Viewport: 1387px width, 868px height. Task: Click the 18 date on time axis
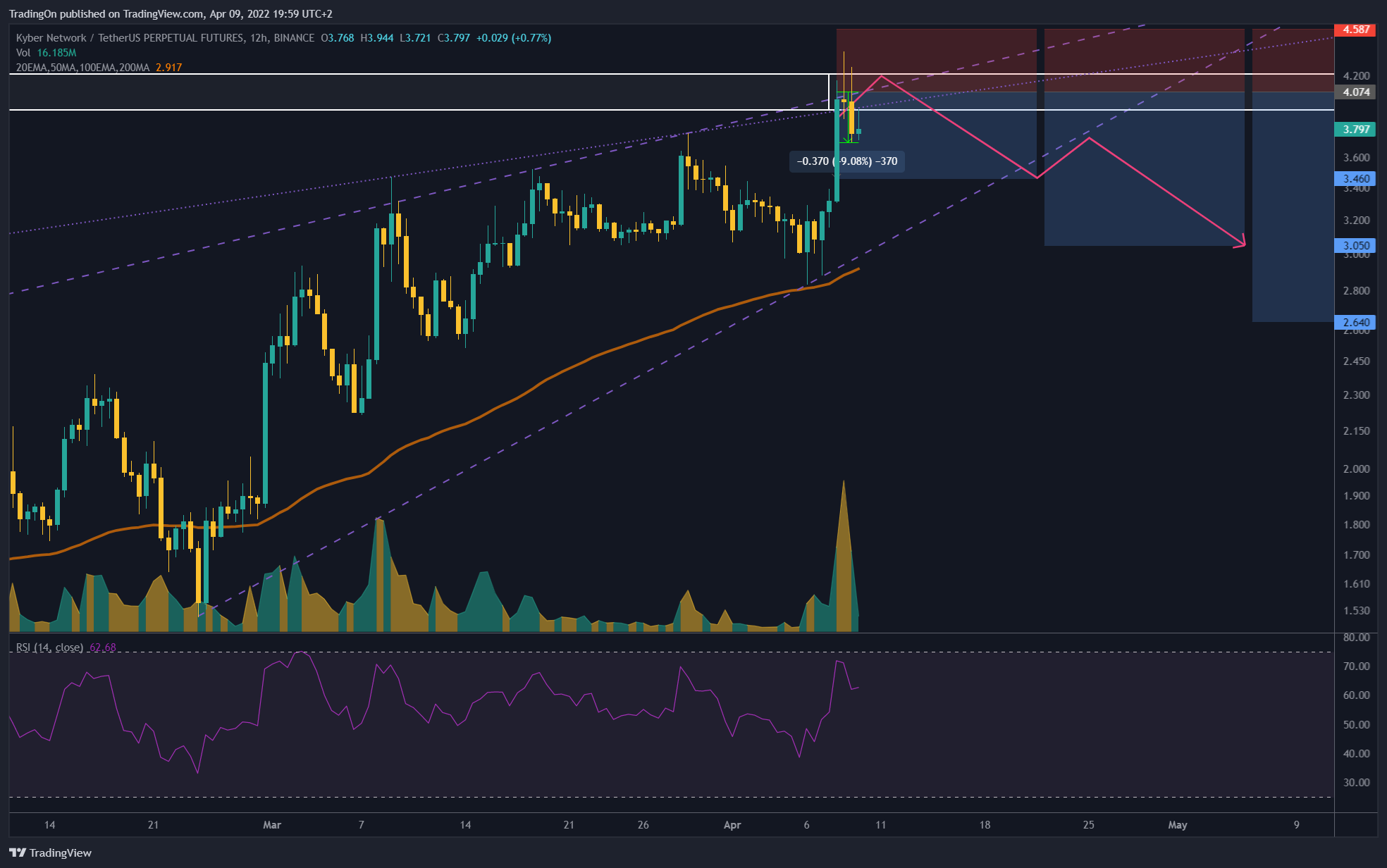pyautogui.click(x=985, y=825)
